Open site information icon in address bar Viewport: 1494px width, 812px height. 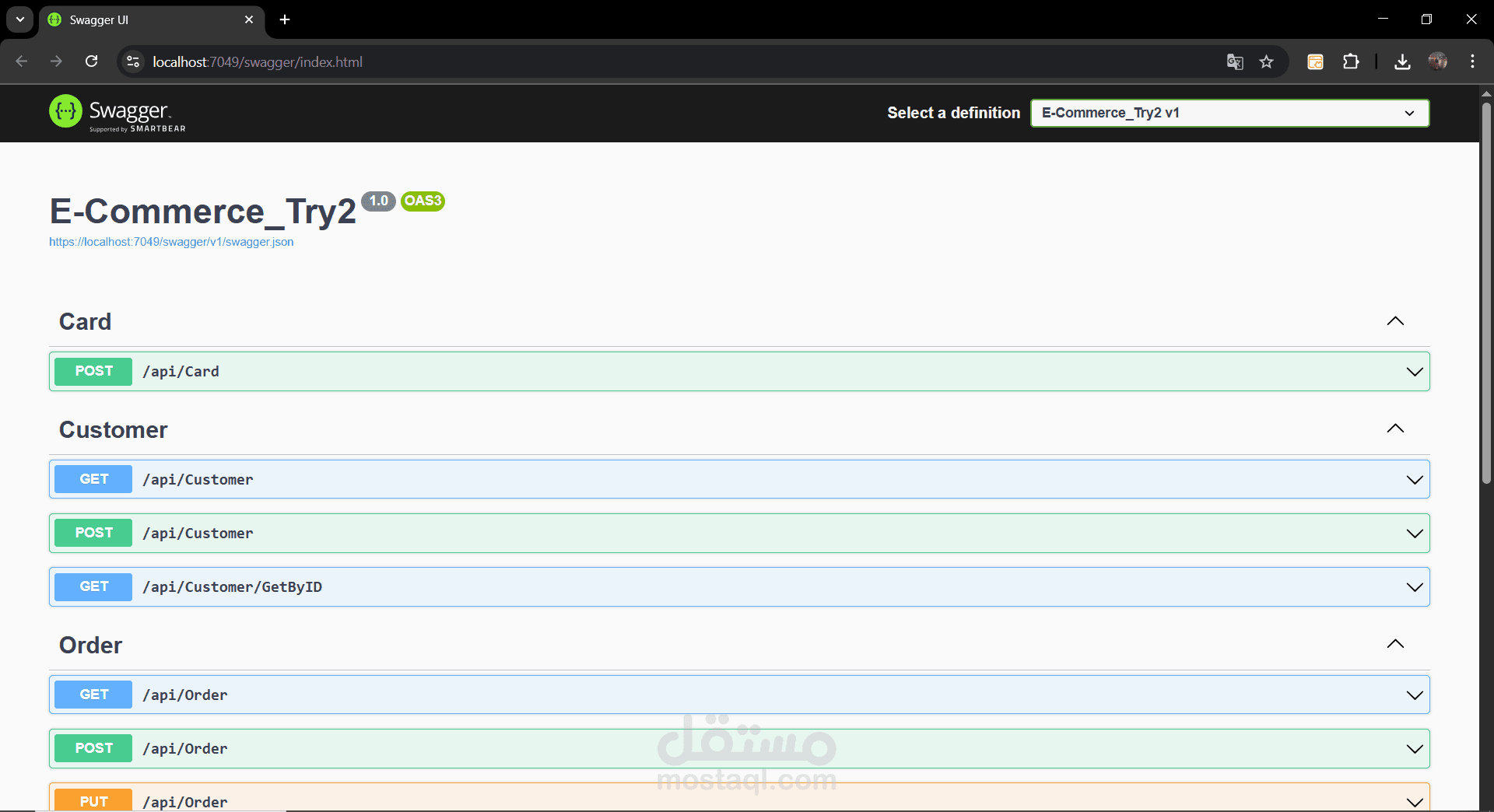click(x=133, y=61)
